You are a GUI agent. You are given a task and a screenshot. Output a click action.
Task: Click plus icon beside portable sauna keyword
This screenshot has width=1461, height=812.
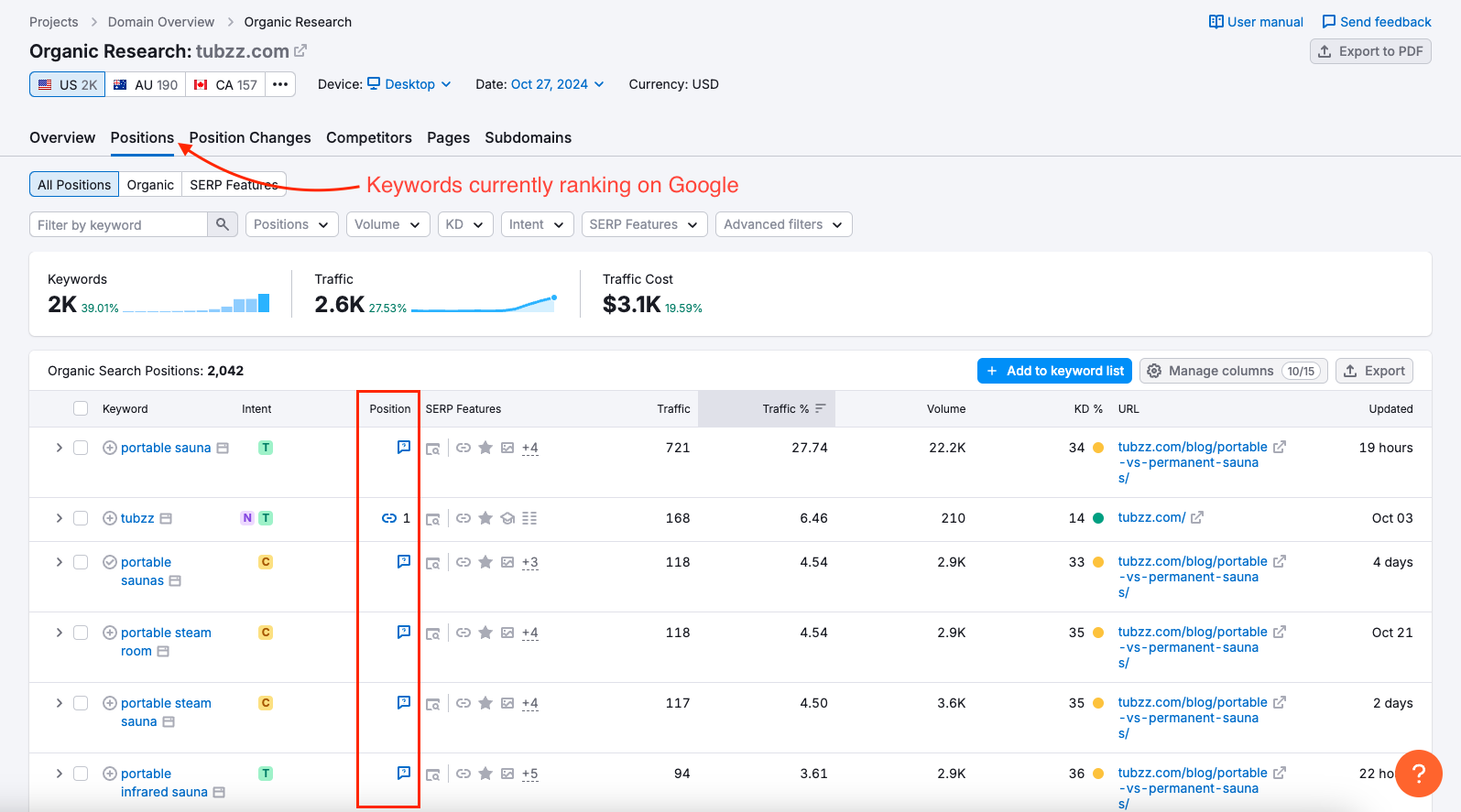pyautogui.click(x=110, y=448)
